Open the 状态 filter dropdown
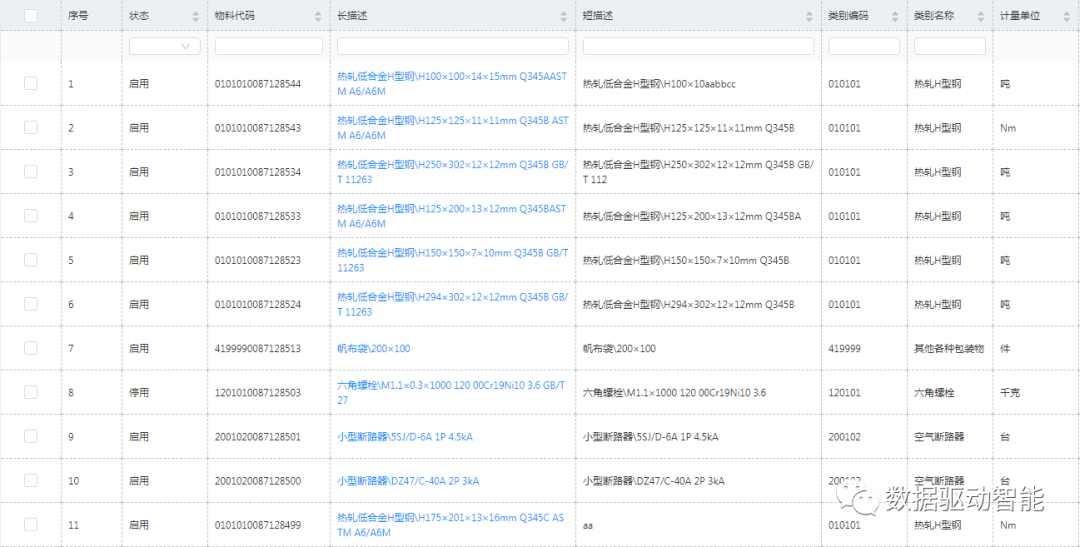The image size is (1080, 547). (165, 46)
